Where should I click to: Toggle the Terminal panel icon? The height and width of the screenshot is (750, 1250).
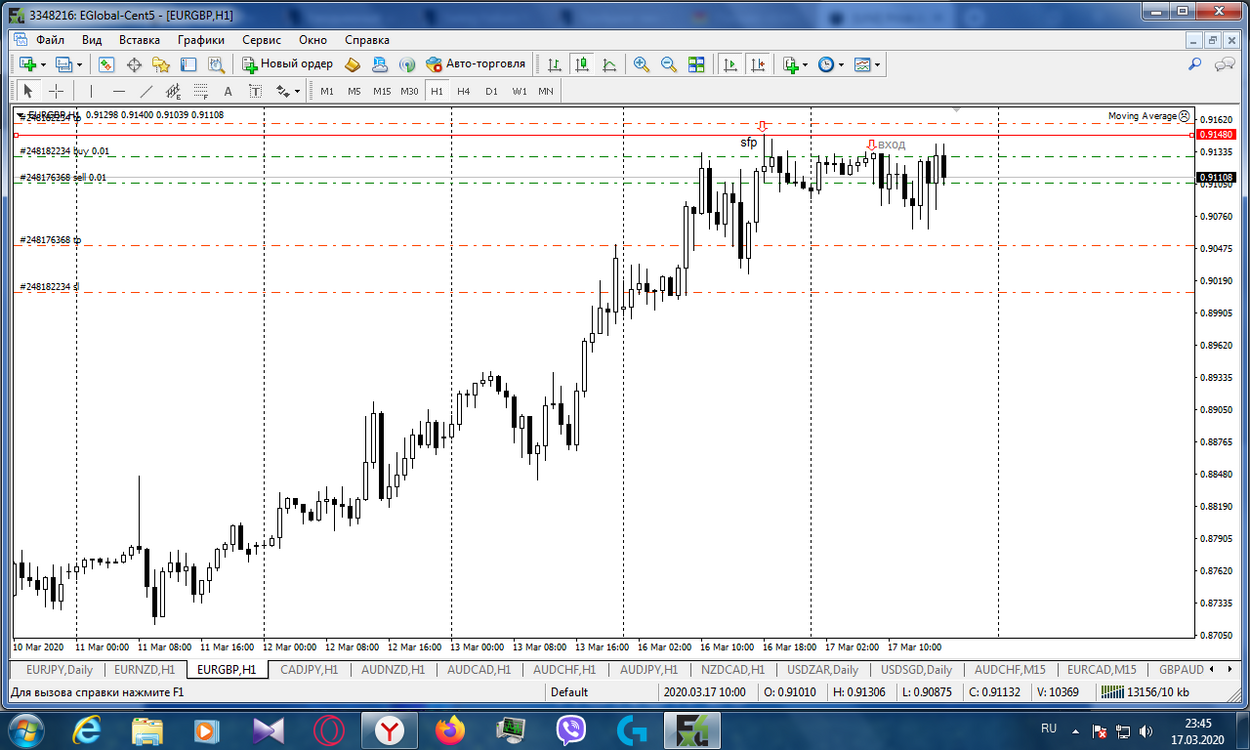(188, 64)
